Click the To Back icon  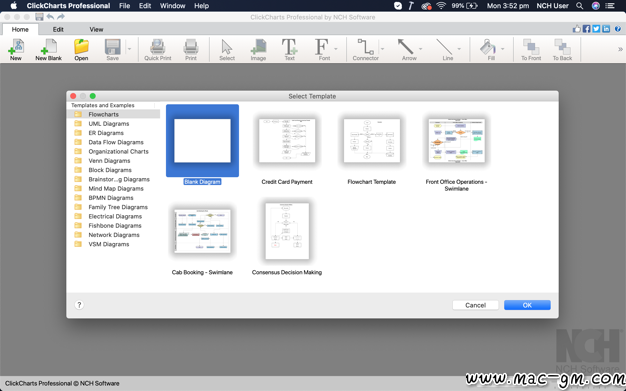click(x=562, y=50)
